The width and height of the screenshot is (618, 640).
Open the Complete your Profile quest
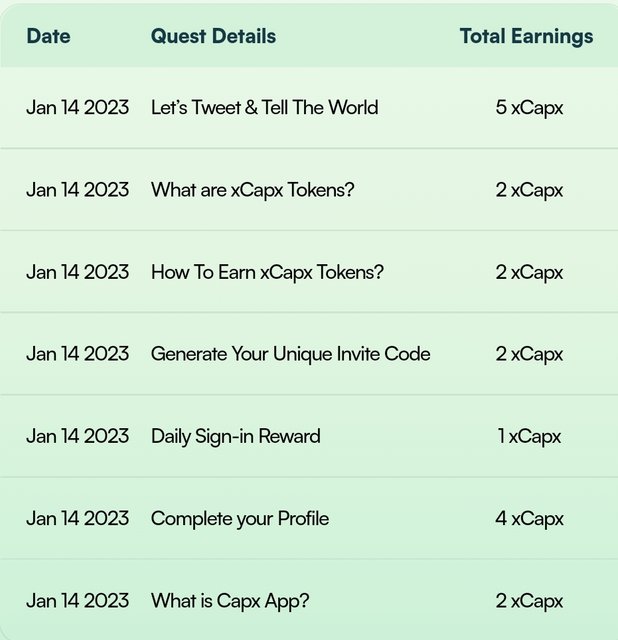point(240,519)
